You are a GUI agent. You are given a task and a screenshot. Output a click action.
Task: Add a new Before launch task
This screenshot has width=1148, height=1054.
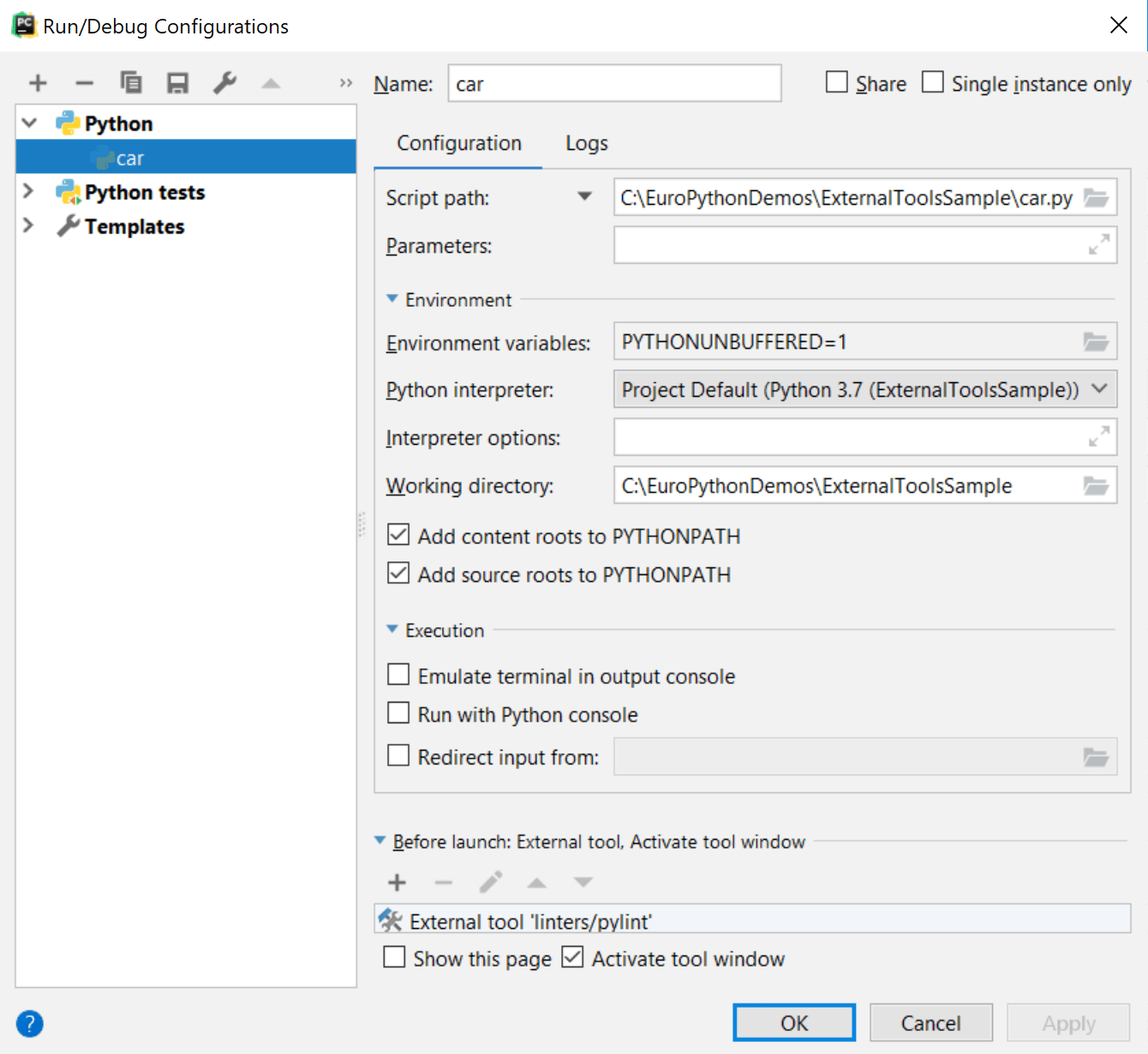[396, 882]
